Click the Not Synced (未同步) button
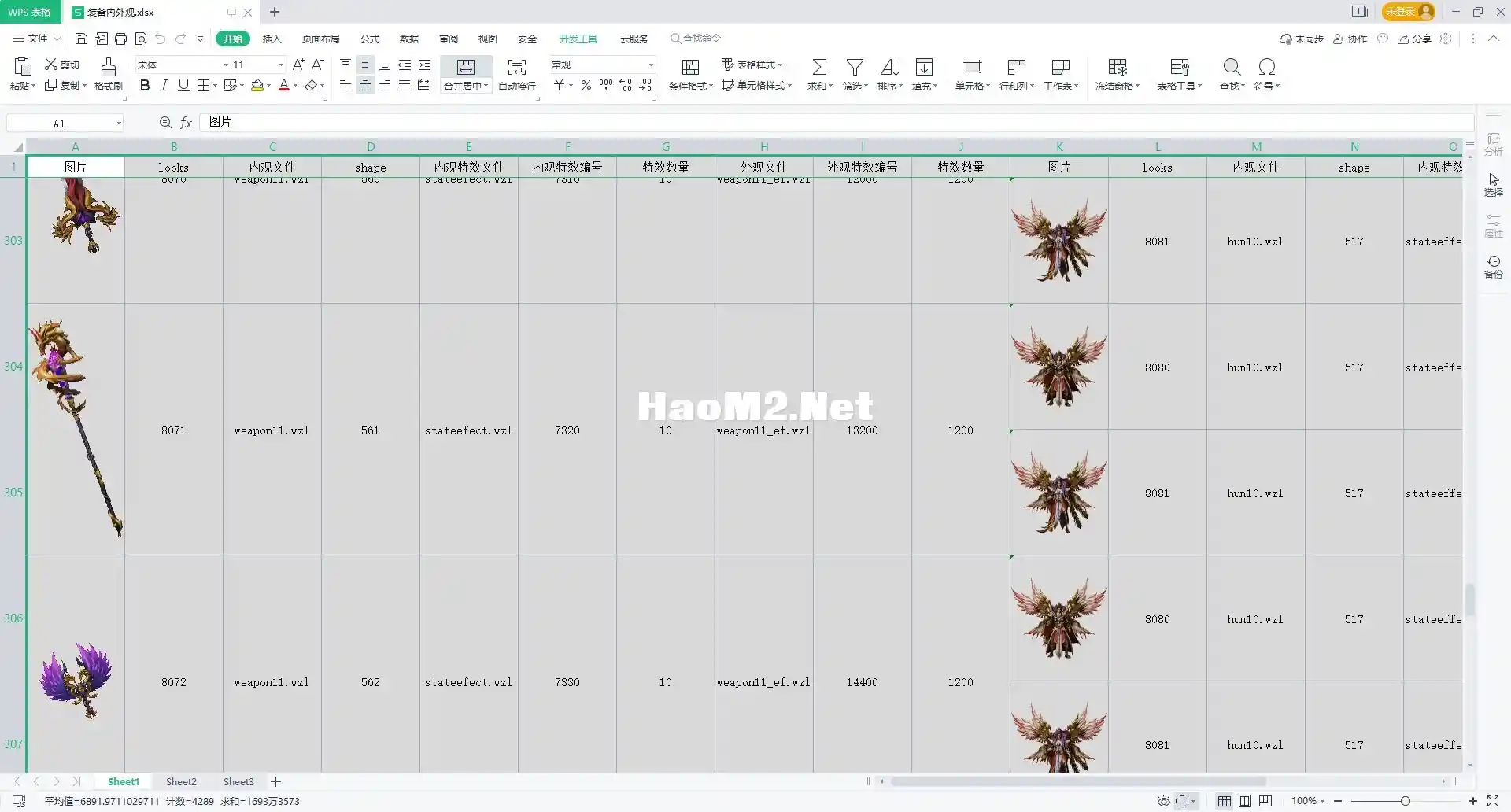Screen dimensions: 1511x812 tap(1302, 39)
